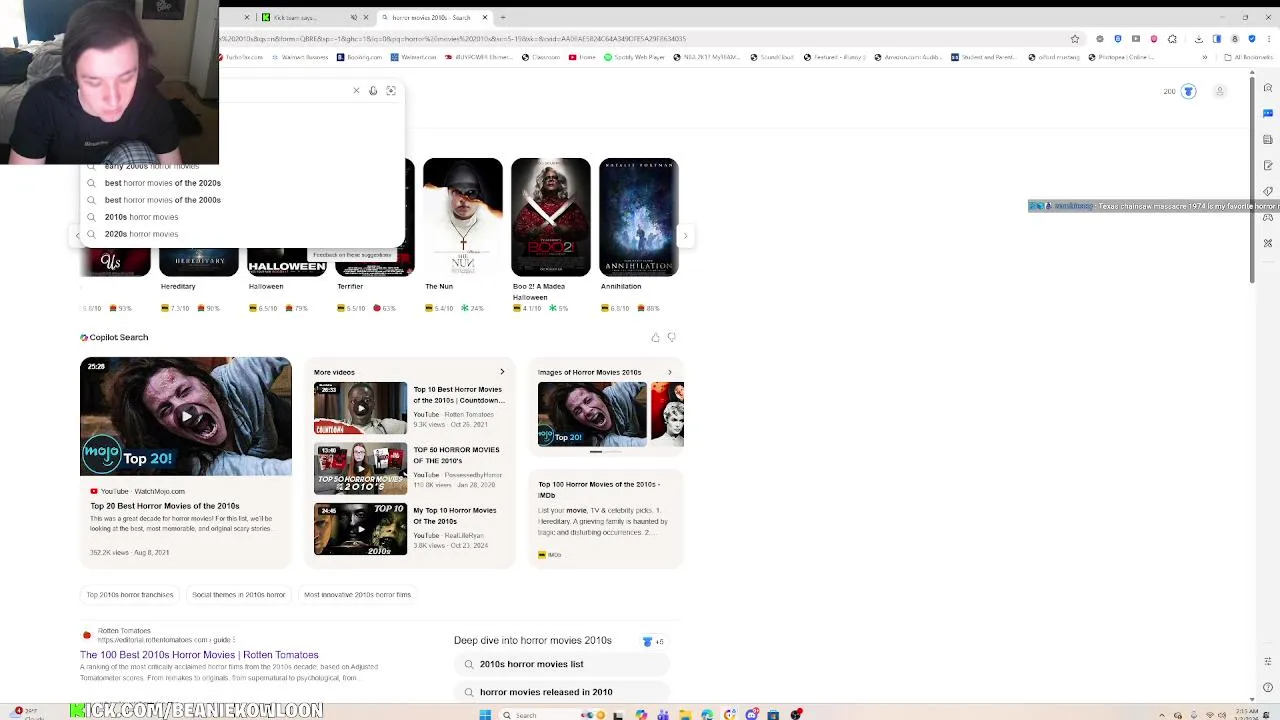Open Top 20 Best Horror Movies title link

click(x=165, y=506)
